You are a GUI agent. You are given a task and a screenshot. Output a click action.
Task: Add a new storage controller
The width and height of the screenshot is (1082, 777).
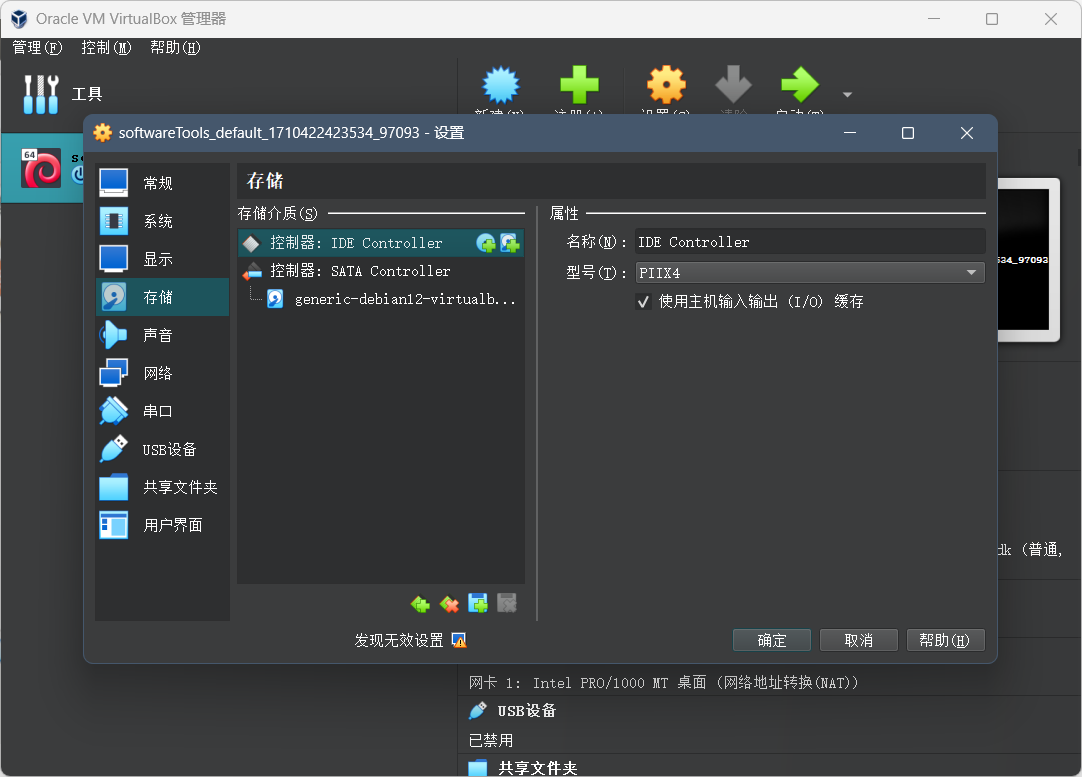coord(419,604)
